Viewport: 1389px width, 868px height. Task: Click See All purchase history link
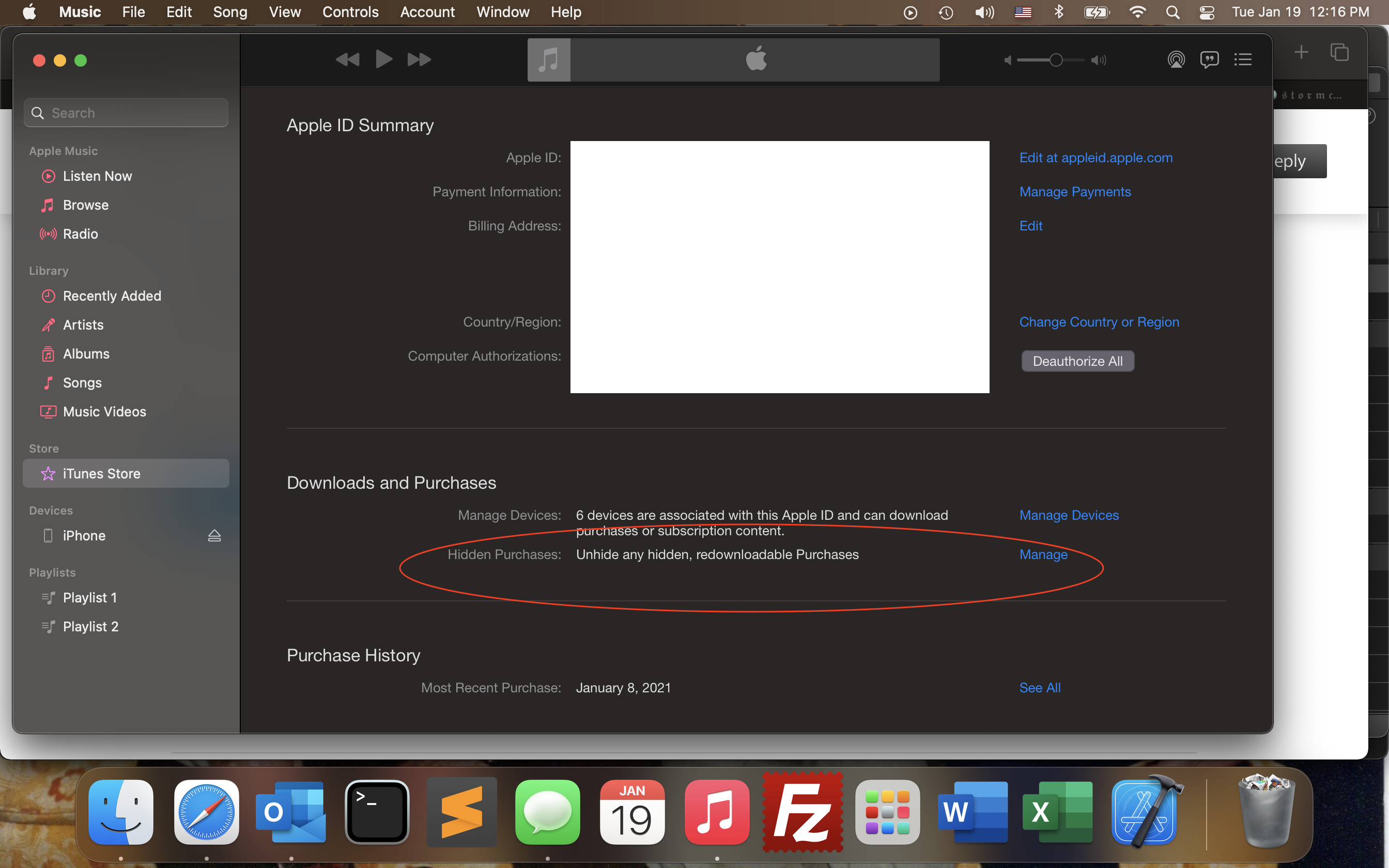pyautogui.click(x=1040, y=688)
